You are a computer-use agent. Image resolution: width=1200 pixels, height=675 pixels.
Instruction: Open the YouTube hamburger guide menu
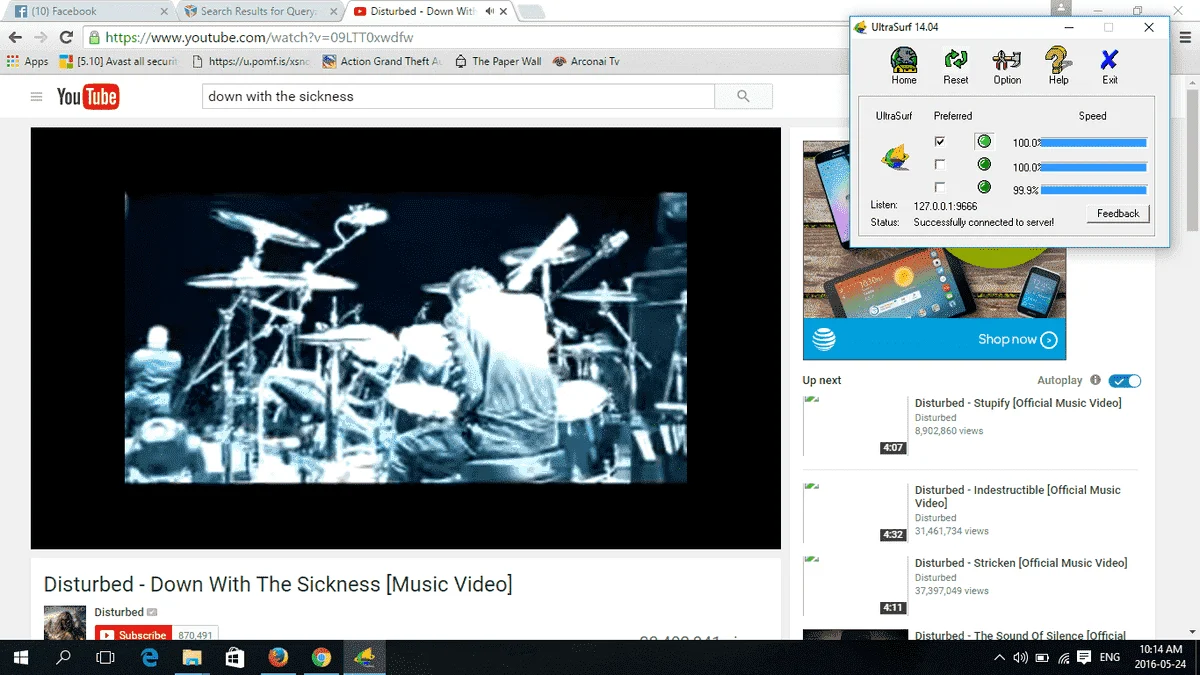(37, 97)
